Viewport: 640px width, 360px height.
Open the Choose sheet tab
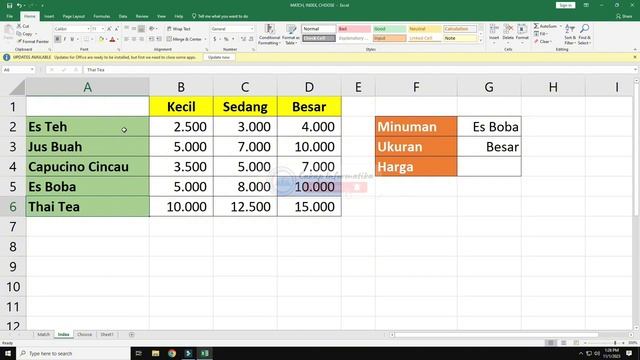click(x=84, y=334)
